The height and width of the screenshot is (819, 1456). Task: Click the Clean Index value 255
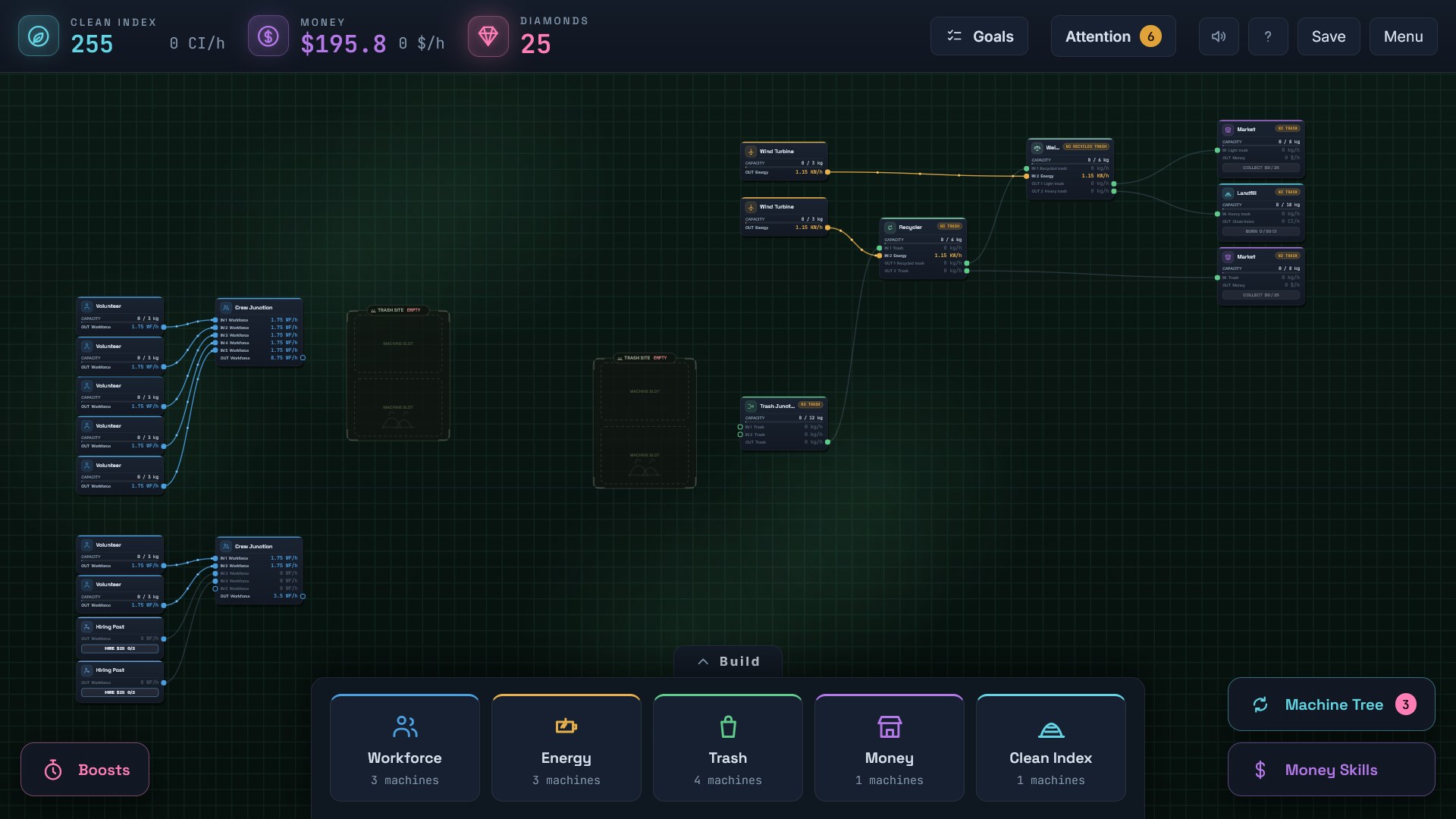click(92, 44)
